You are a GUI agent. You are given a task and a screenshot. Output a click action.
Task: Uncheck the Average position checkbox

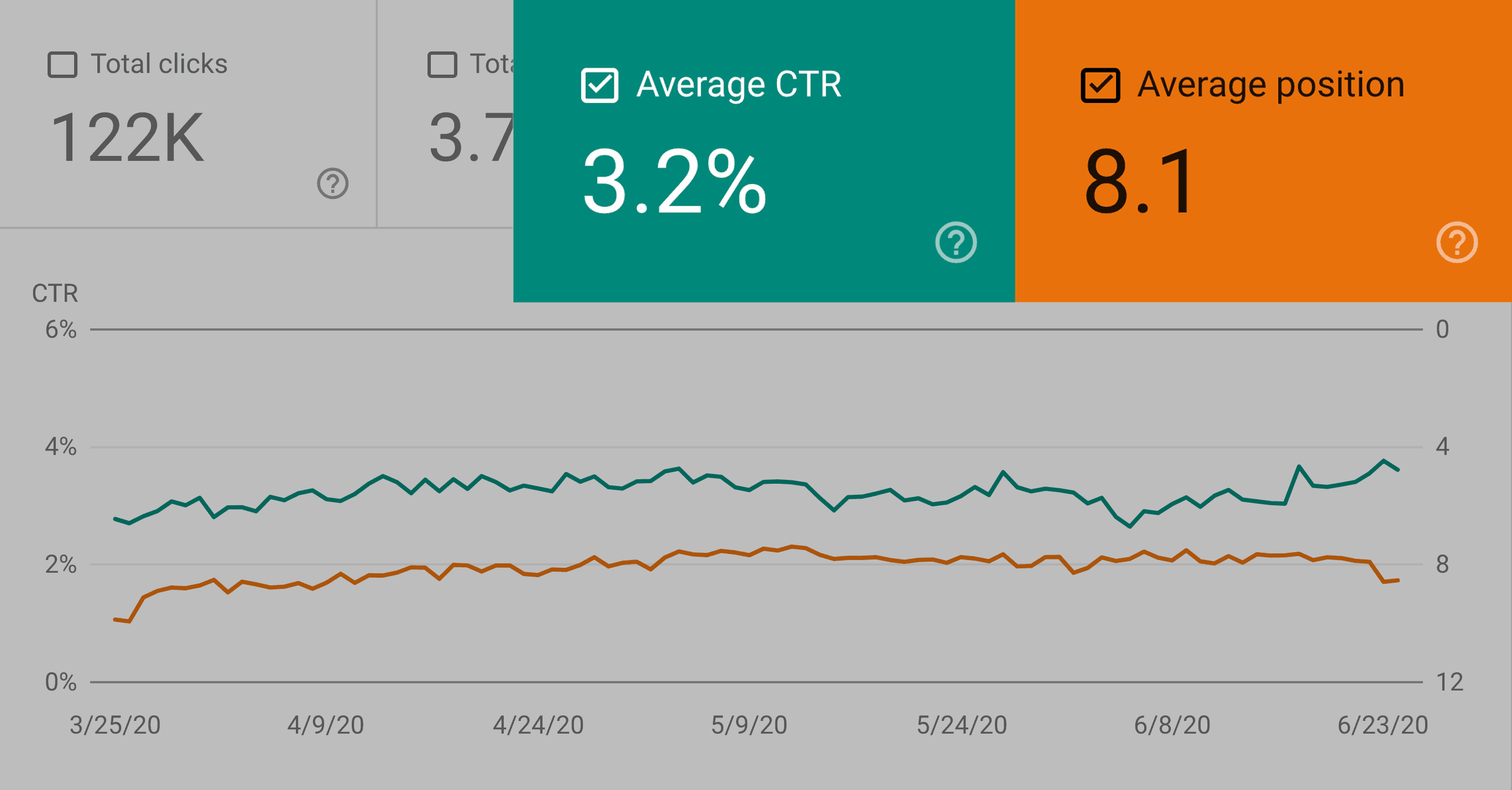(x=1100, y=86)
